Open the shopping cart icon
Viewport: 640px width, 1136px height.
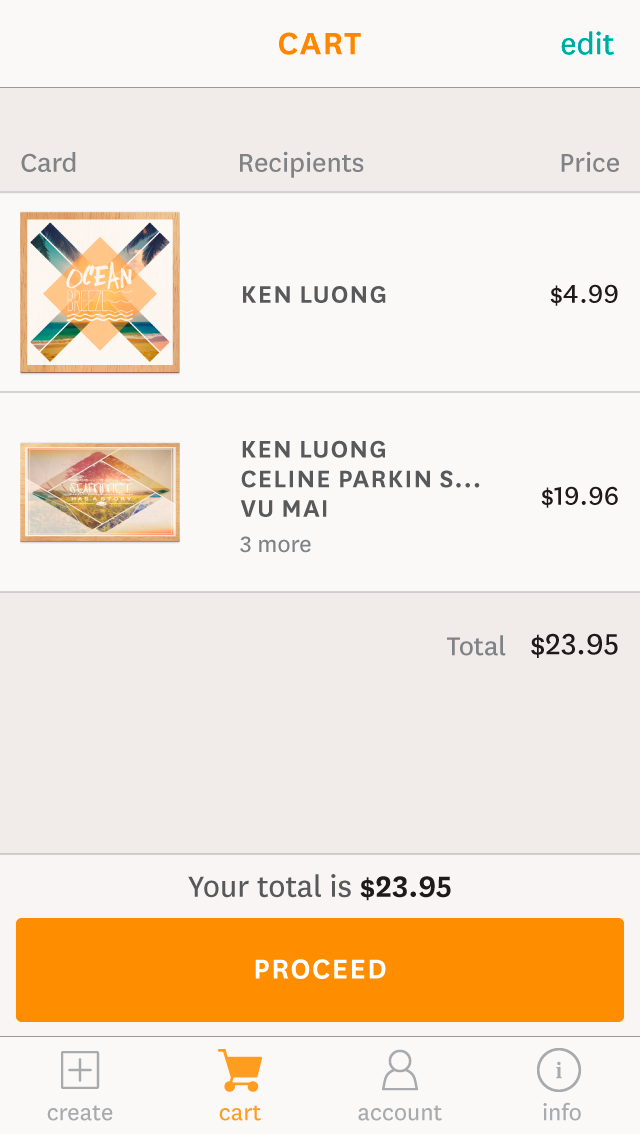pos(240,1070)
